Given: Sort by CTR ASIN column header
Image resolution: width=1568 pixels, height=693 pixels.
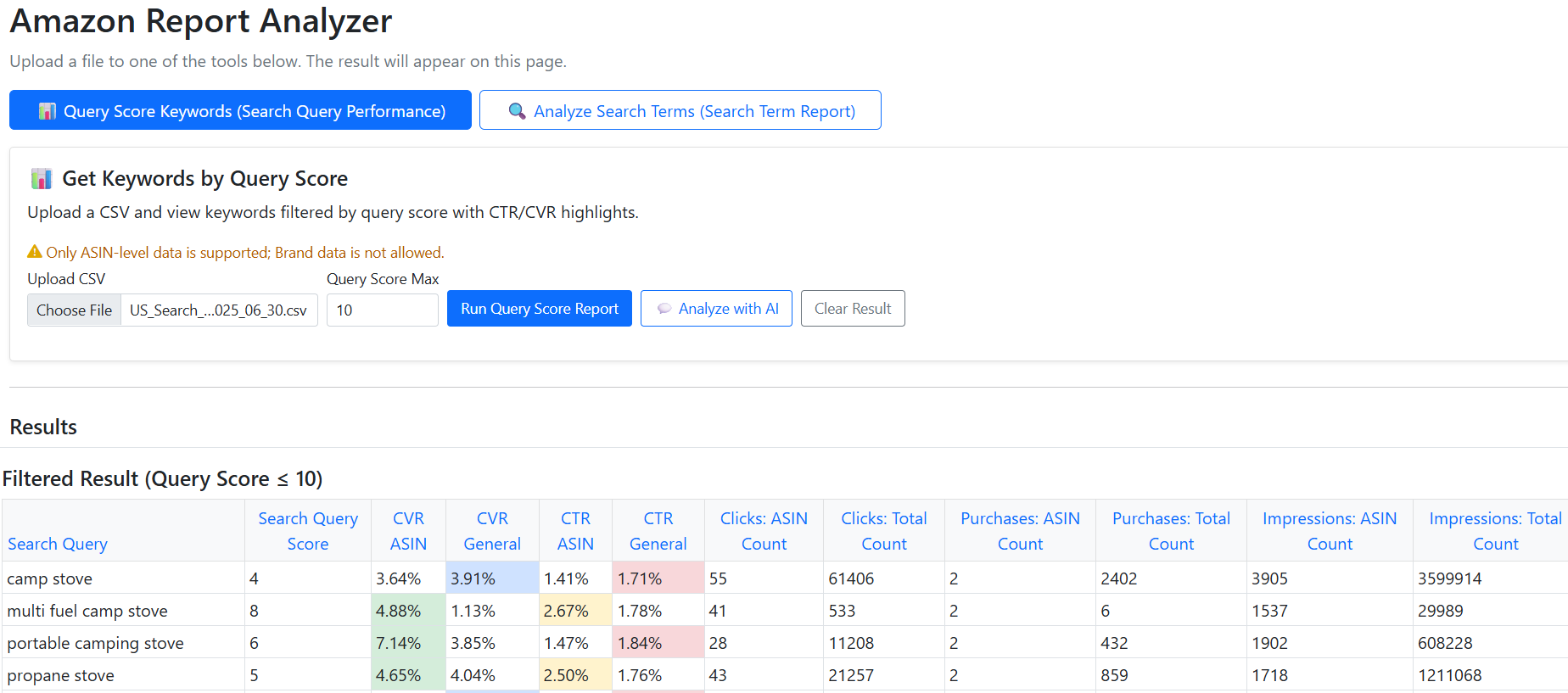Looking at the screenshot, I should pos(575,531).
